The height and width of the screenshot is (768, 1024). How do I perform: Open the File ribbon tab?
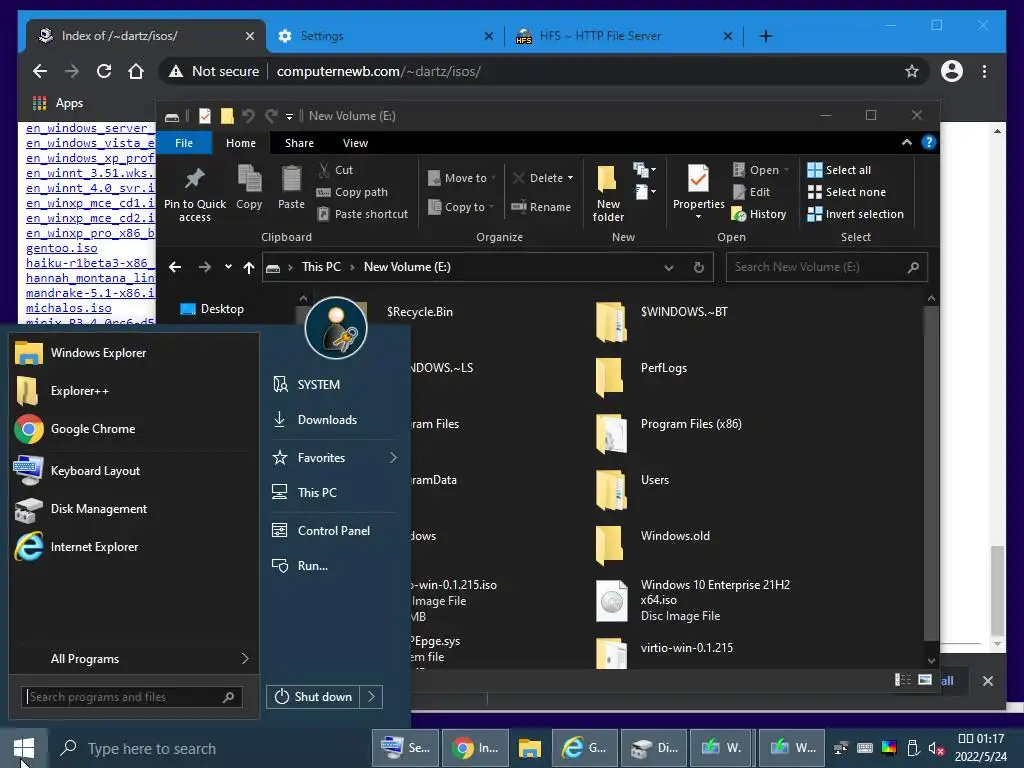point(184,142)
